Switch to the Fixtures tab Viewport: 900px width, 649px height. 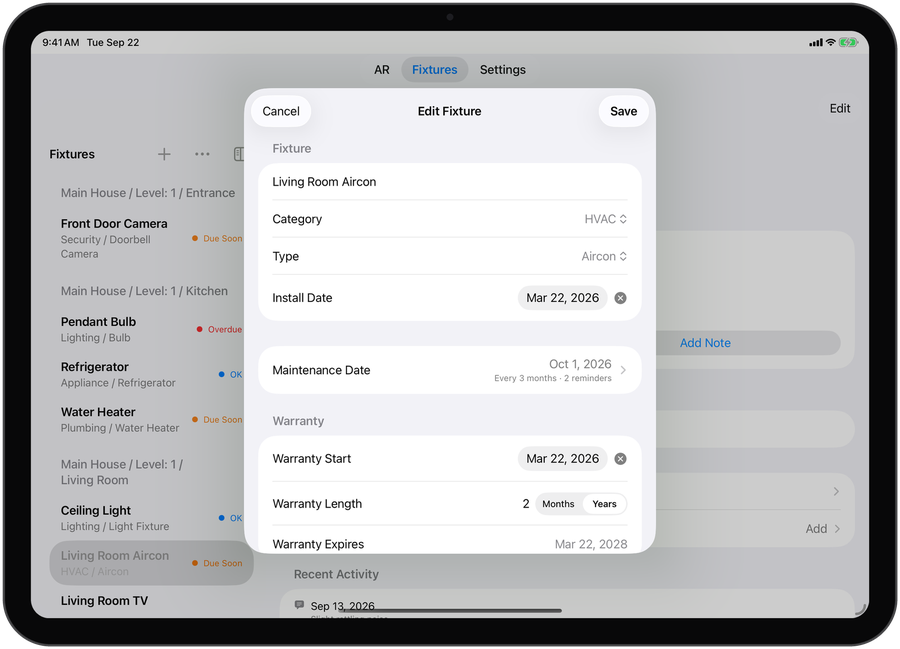coord(435,69)
